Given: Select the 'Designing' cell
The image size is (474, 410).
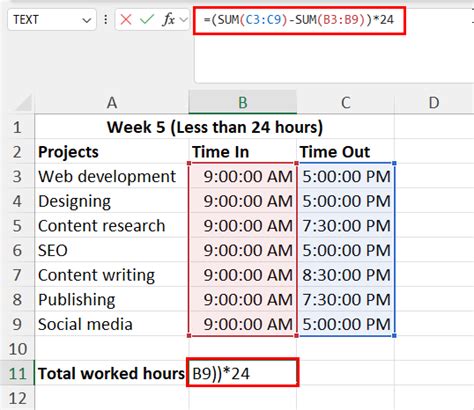Looking at the screenshot, I should tap(112, 201).
